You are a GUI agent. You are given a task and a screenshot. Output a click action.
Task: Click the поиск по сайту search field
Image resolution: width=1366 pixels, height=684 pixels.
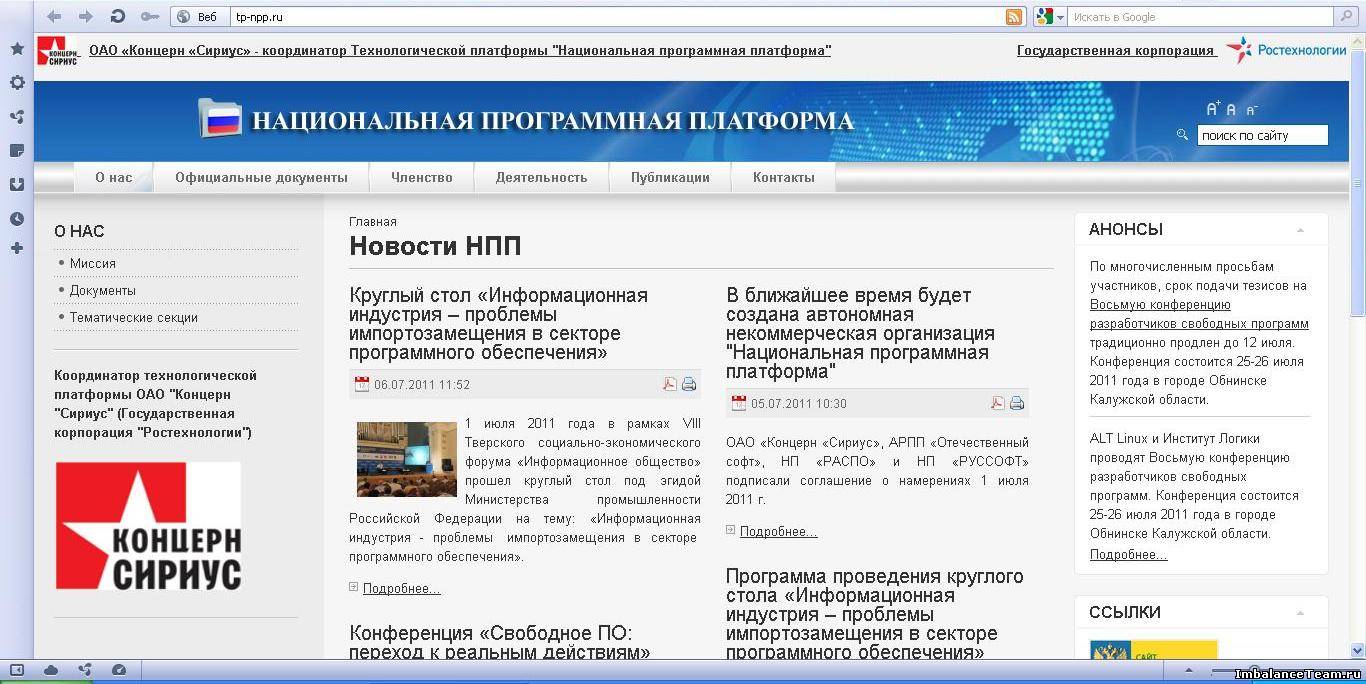tap(1262, 135)
